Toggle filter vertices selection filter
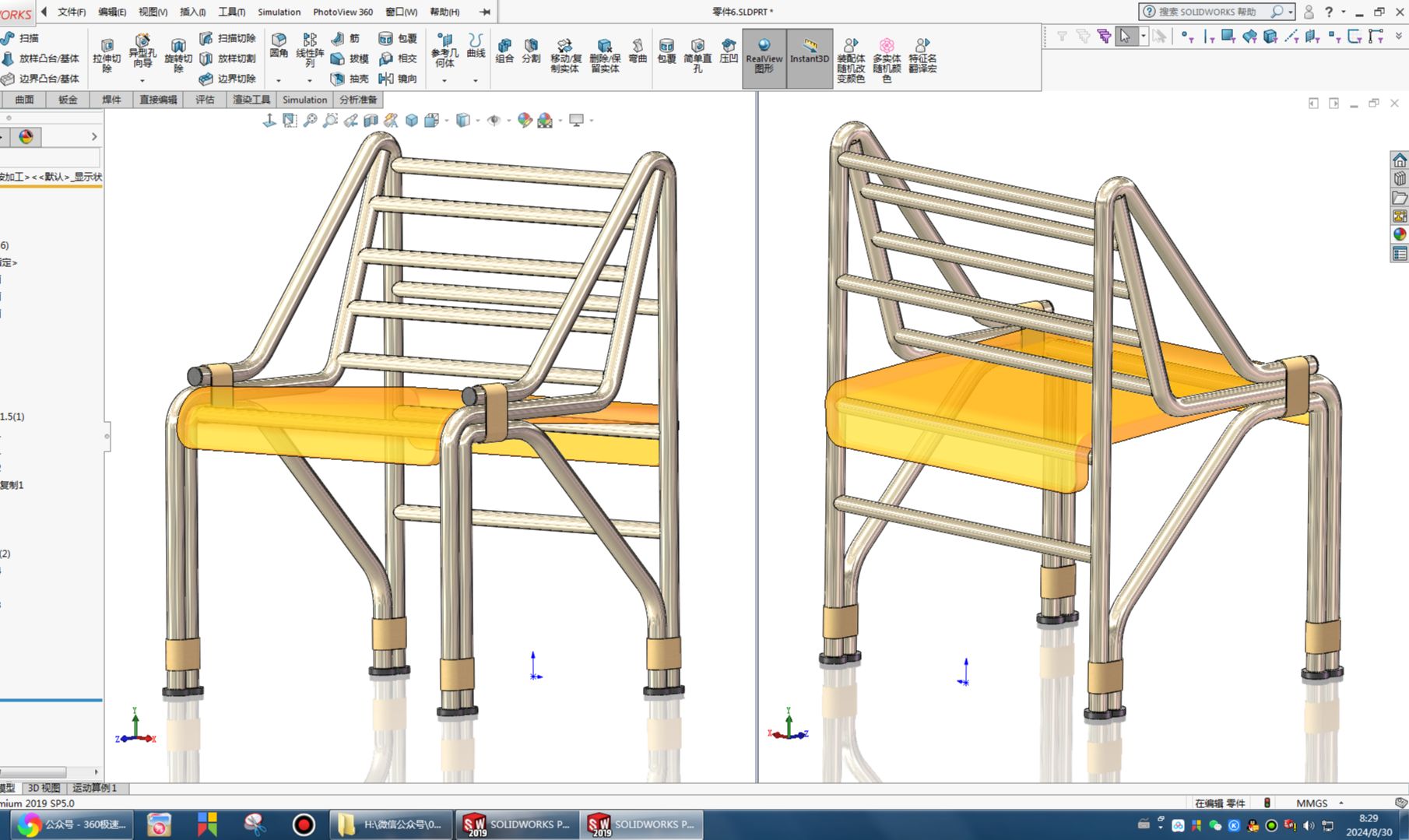 [1186, 36]
